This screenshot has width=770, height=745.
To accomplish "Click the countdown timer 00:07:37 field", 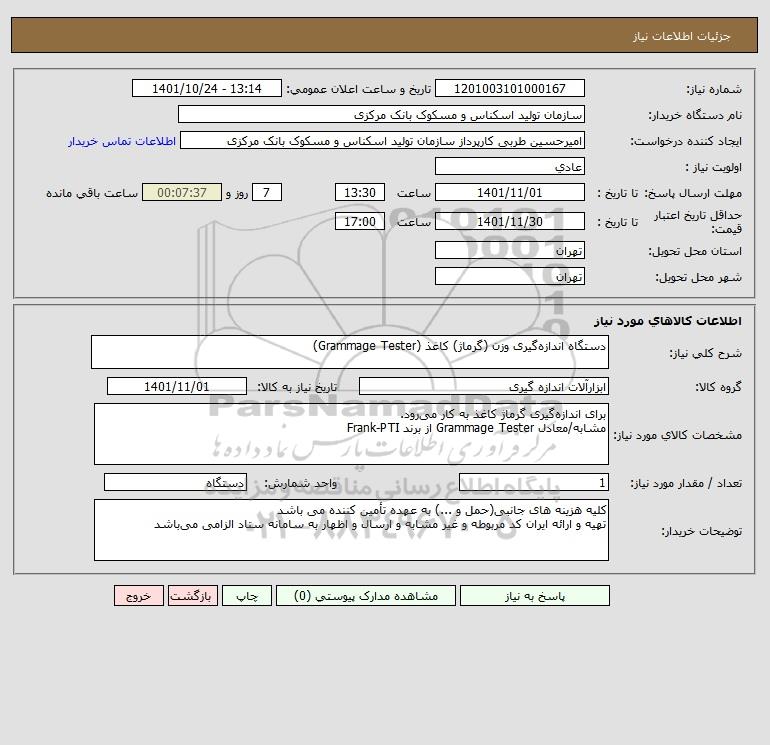I will coord(182,193).
